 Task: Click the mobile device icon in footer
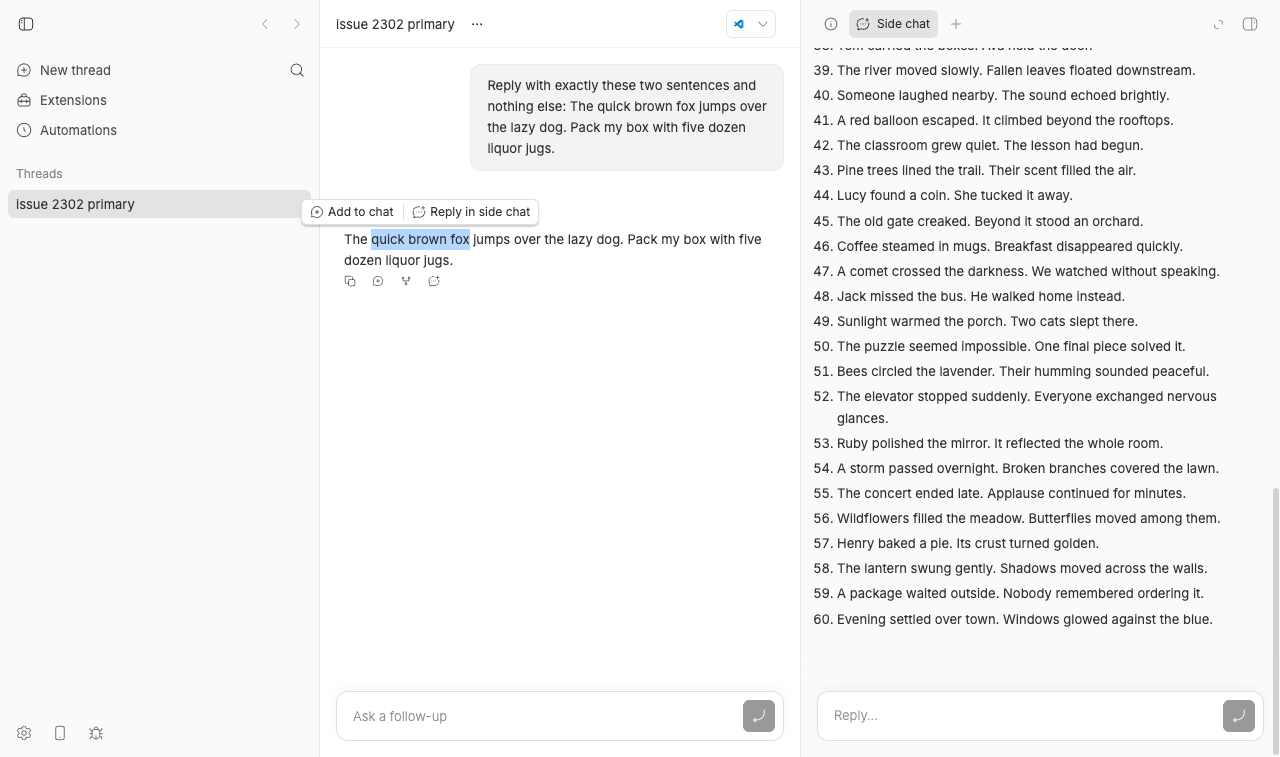coord(60,733)
